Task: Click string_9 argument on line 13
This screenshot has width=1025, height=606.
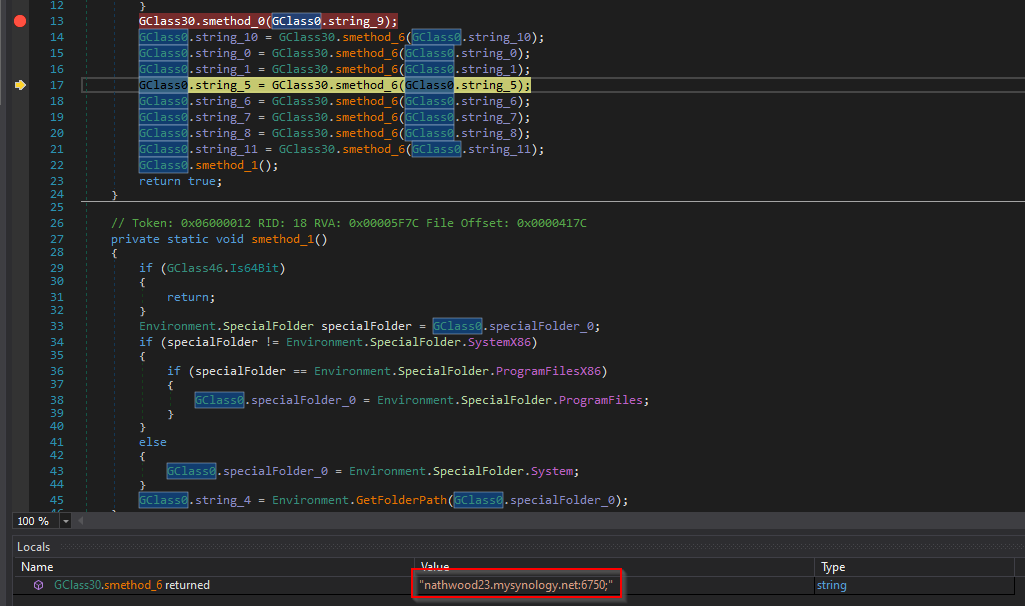Action: coord(356,21)
